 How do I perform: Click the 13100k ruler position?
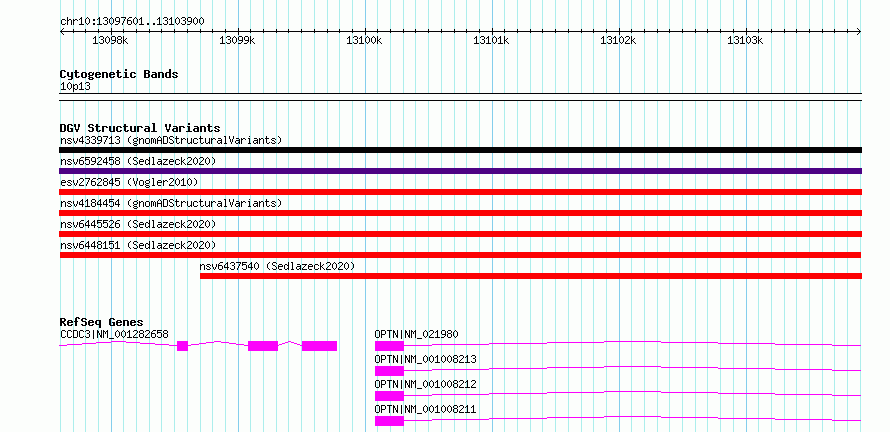364,40
